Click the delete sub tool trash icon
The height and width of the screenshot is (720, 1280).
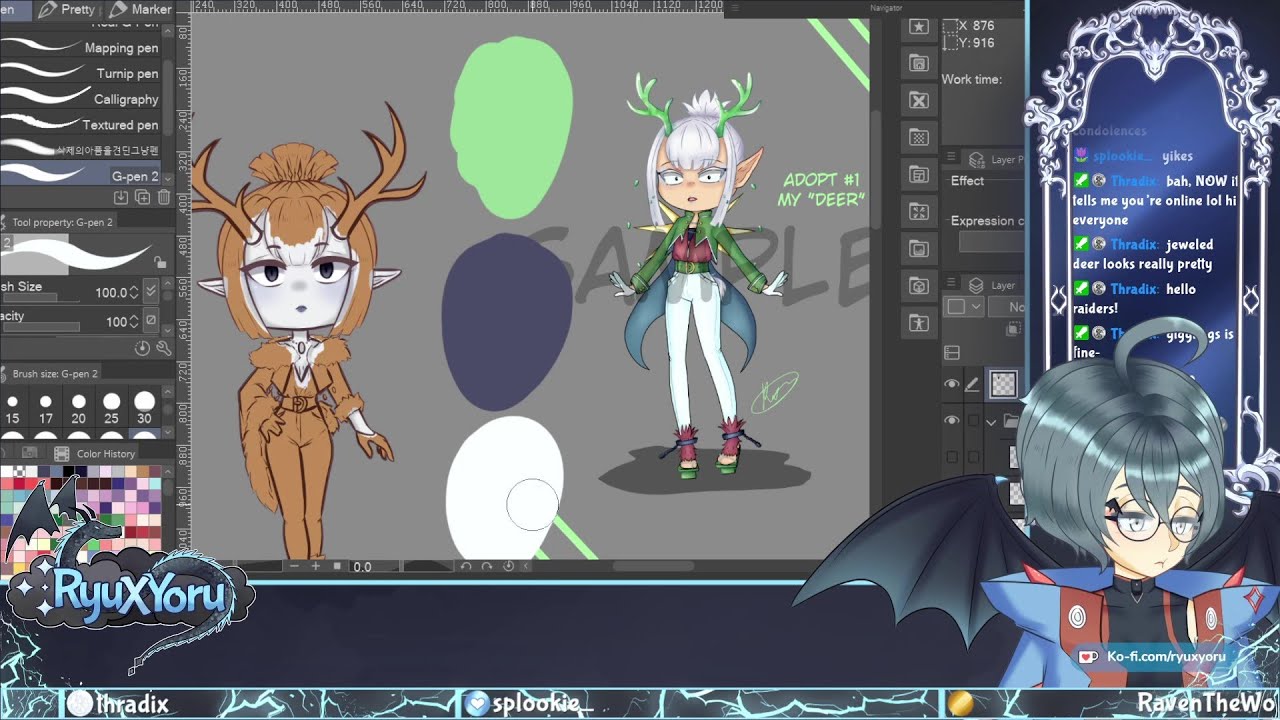pyautogui.click(x=164, y=198)
